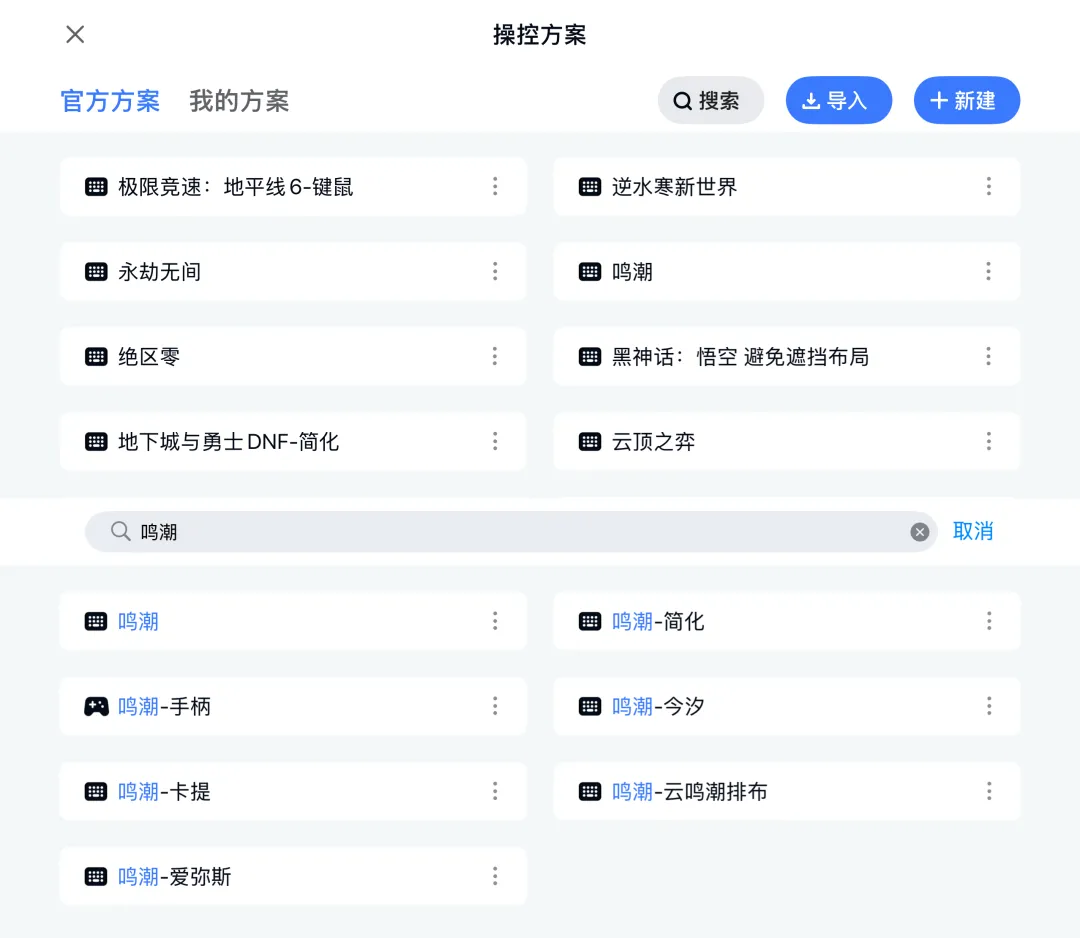Click the 搜索 button
This screenshot has height=938, width=1080.
click(710, 101)
